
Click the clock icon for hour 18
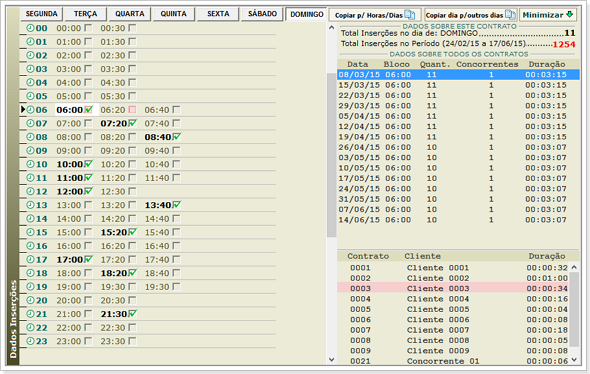30,273
